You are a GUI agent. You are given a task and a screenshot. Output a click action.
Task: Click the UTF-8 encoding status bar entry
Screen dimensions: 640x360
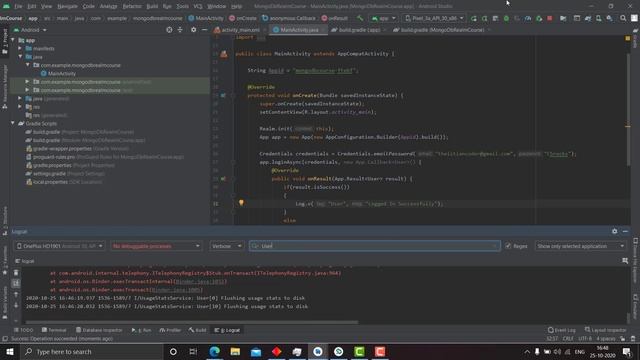click(x=585, y=338)
